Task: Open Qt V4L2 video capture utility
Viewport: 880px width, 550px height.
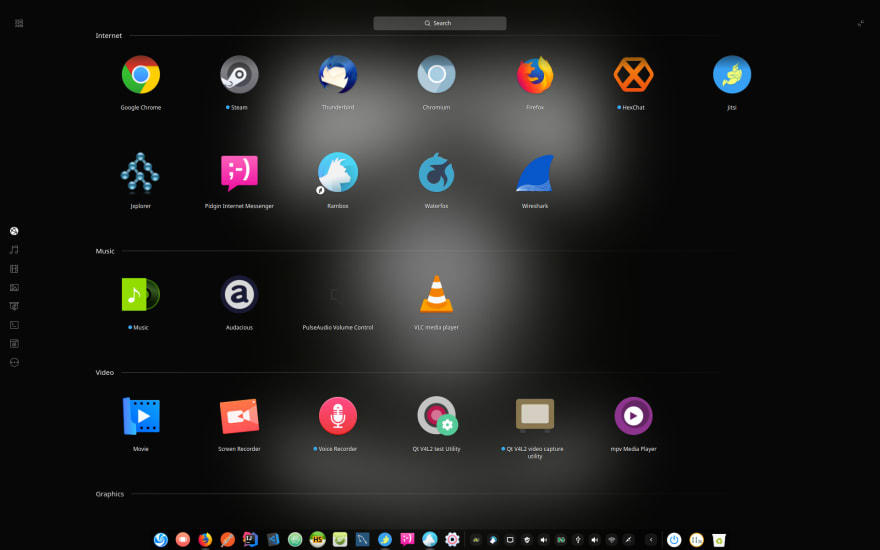Action: point(535,415)
